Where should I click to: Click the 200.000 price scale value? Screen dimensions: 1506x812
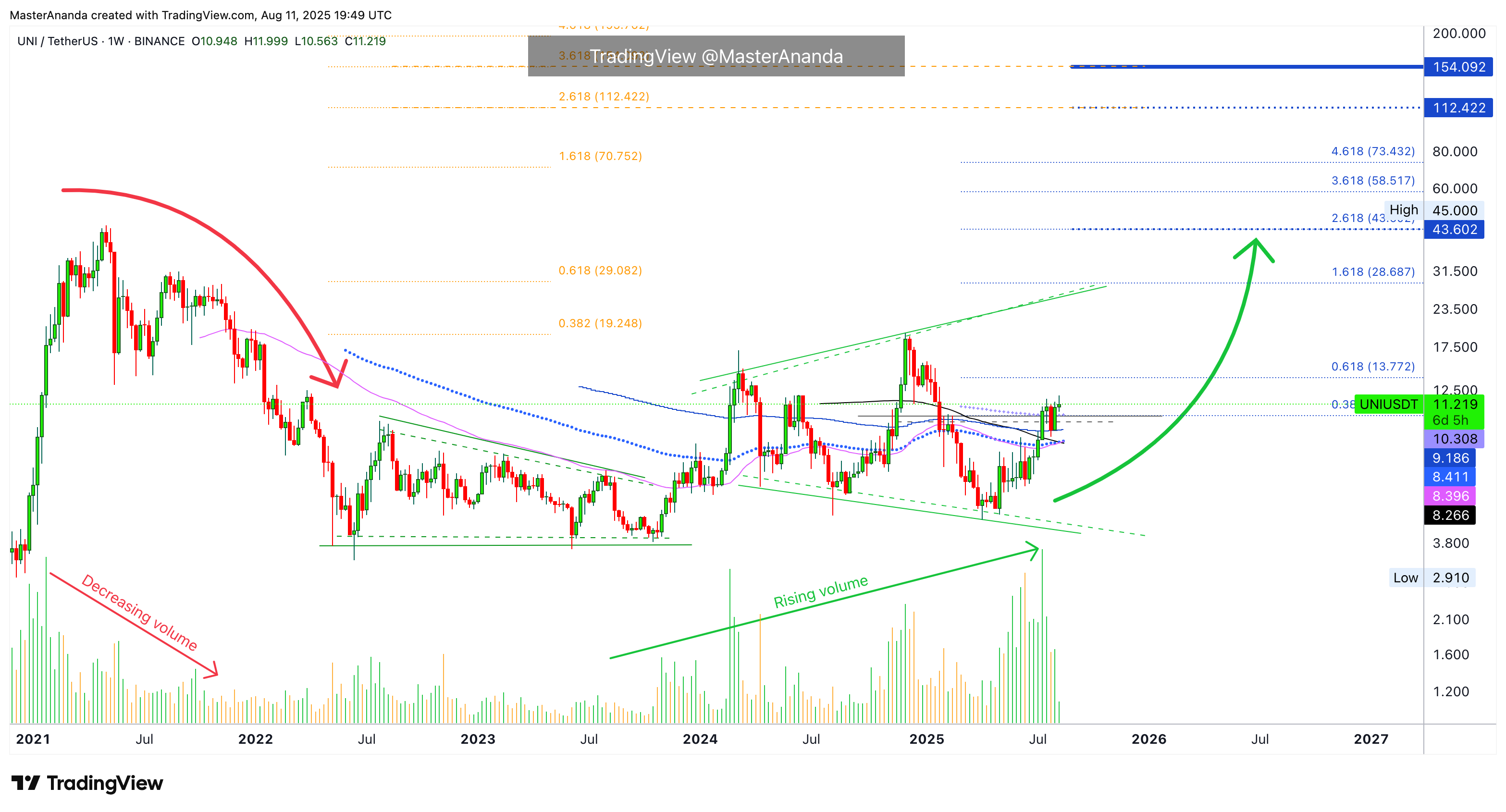coord(1459,33)
